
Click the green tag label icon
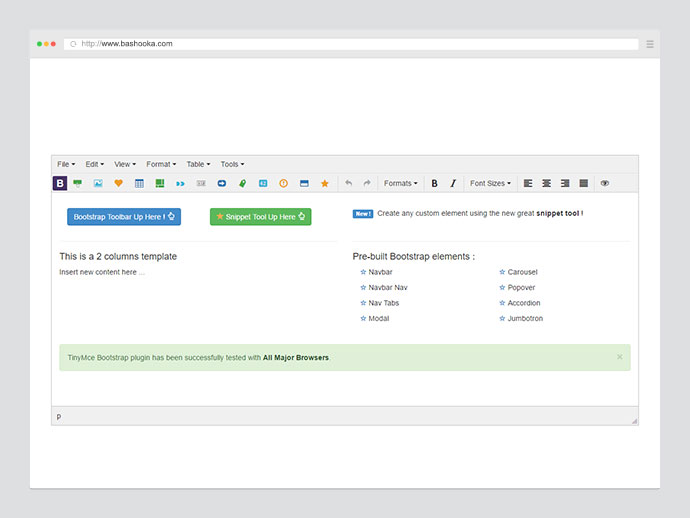point(242,183)
